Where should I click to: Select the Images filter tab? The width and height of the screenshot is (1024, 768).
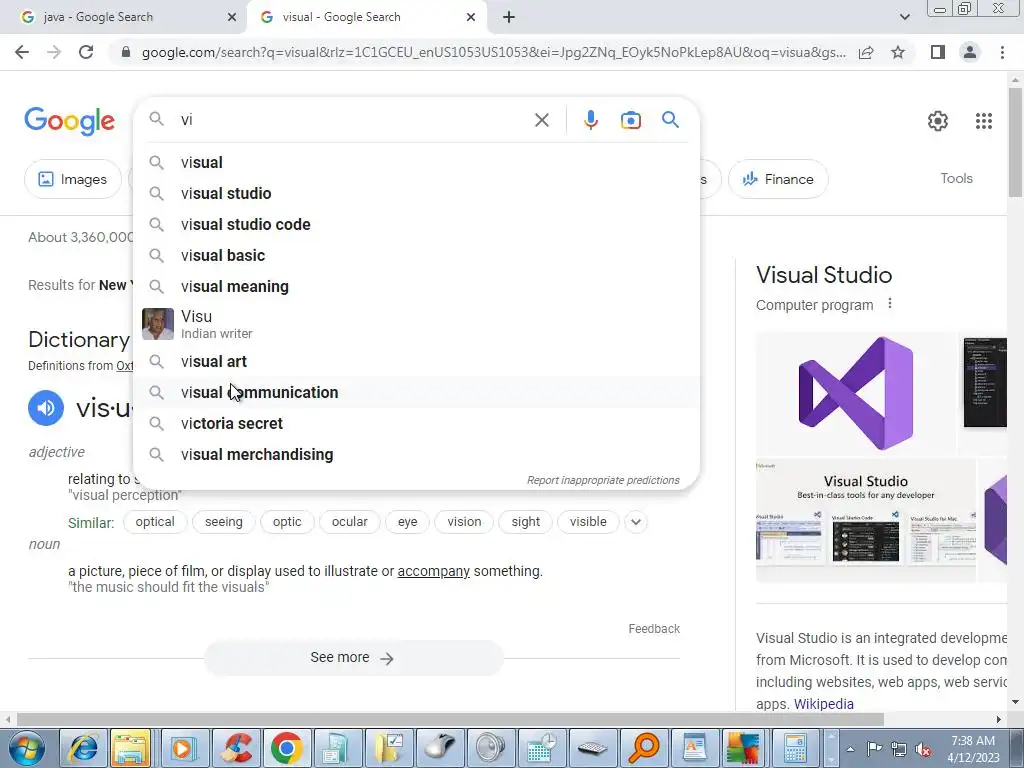(72, 179)
